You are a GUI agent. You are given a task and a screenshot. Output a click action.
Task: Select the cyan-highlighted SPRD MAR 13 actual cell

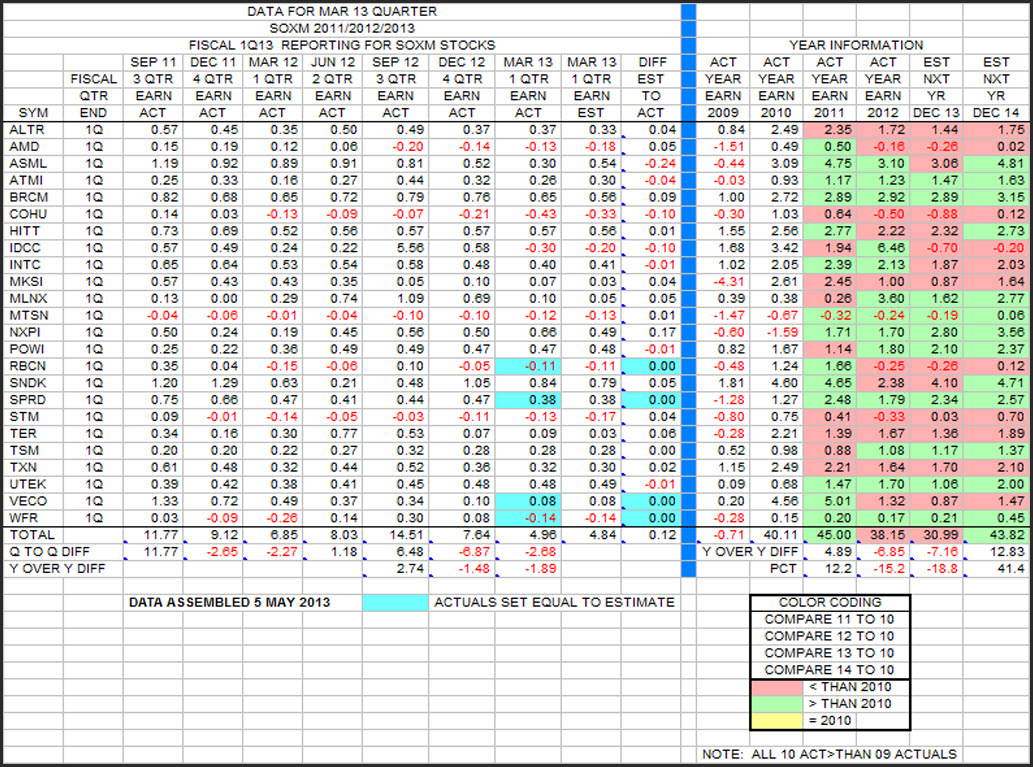click(x=528, y=398)
